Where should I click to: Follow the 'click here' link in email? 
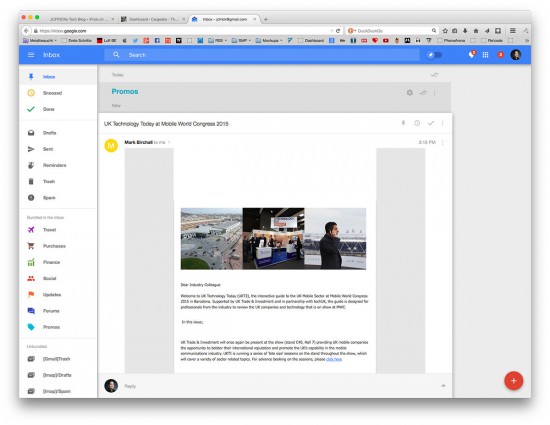(x=334, y=359)
